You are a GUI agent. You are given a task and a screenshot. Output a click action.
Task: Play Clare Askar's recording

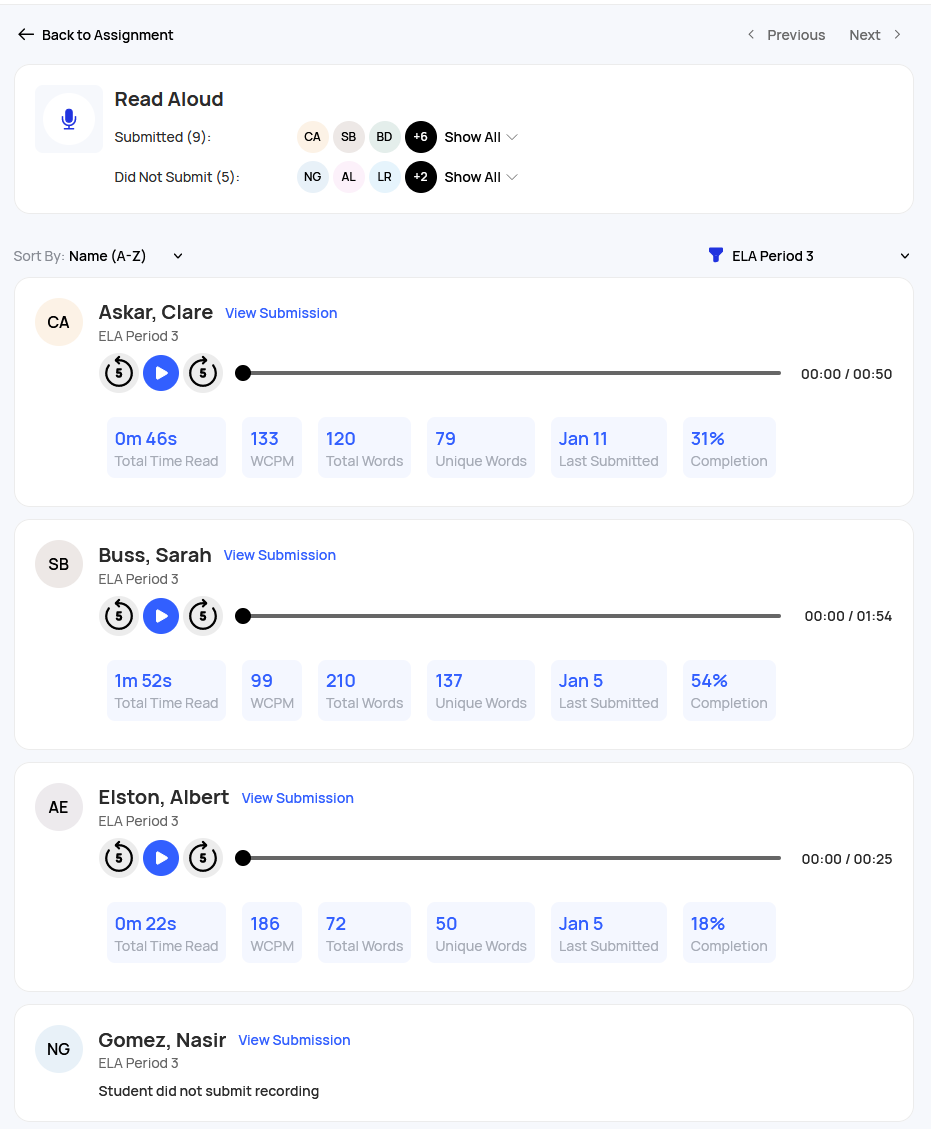click(161, 373)
